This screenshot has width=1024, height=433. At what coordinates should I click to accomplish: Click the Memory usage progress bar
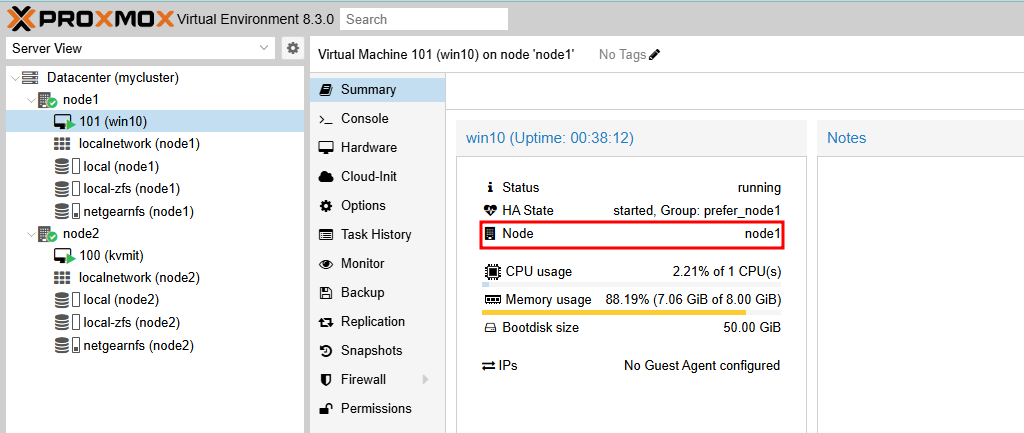coord(632,313)
